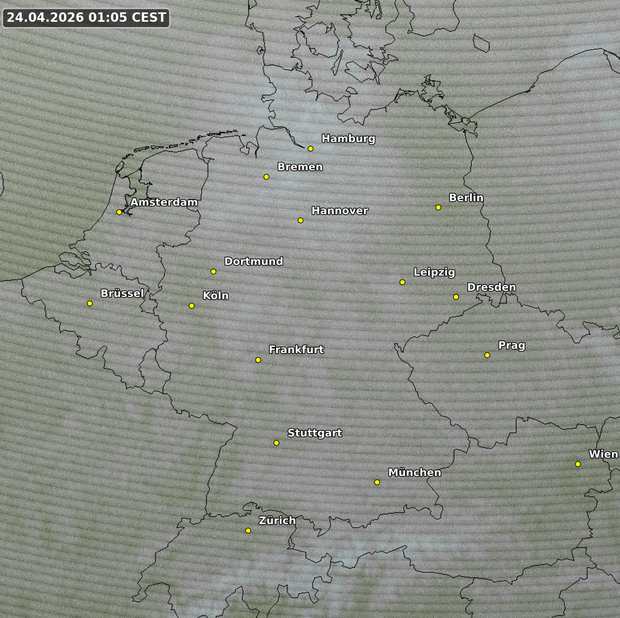The image size is (620, 618).
Task: Click the Hannover text label
Action: [339, 211]
